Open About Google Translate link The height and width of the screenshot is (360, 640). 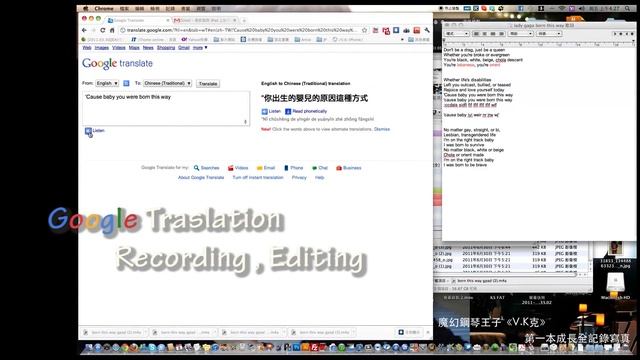pyautogui.click(x=201, y=178)
